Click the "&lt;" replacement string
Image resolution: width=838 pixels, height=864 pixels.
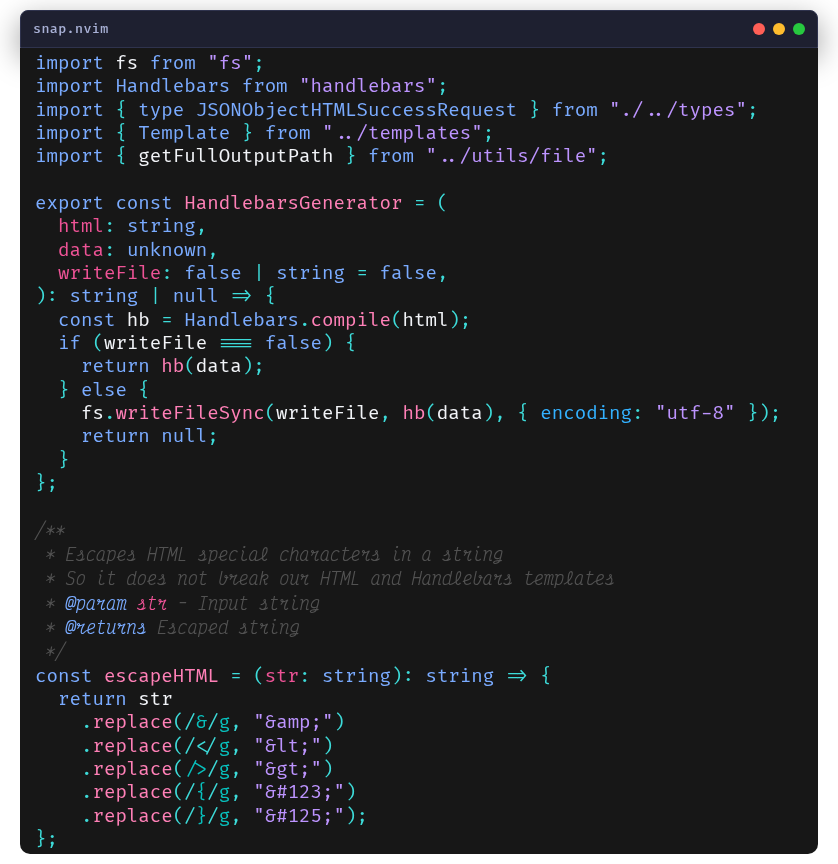293,746
